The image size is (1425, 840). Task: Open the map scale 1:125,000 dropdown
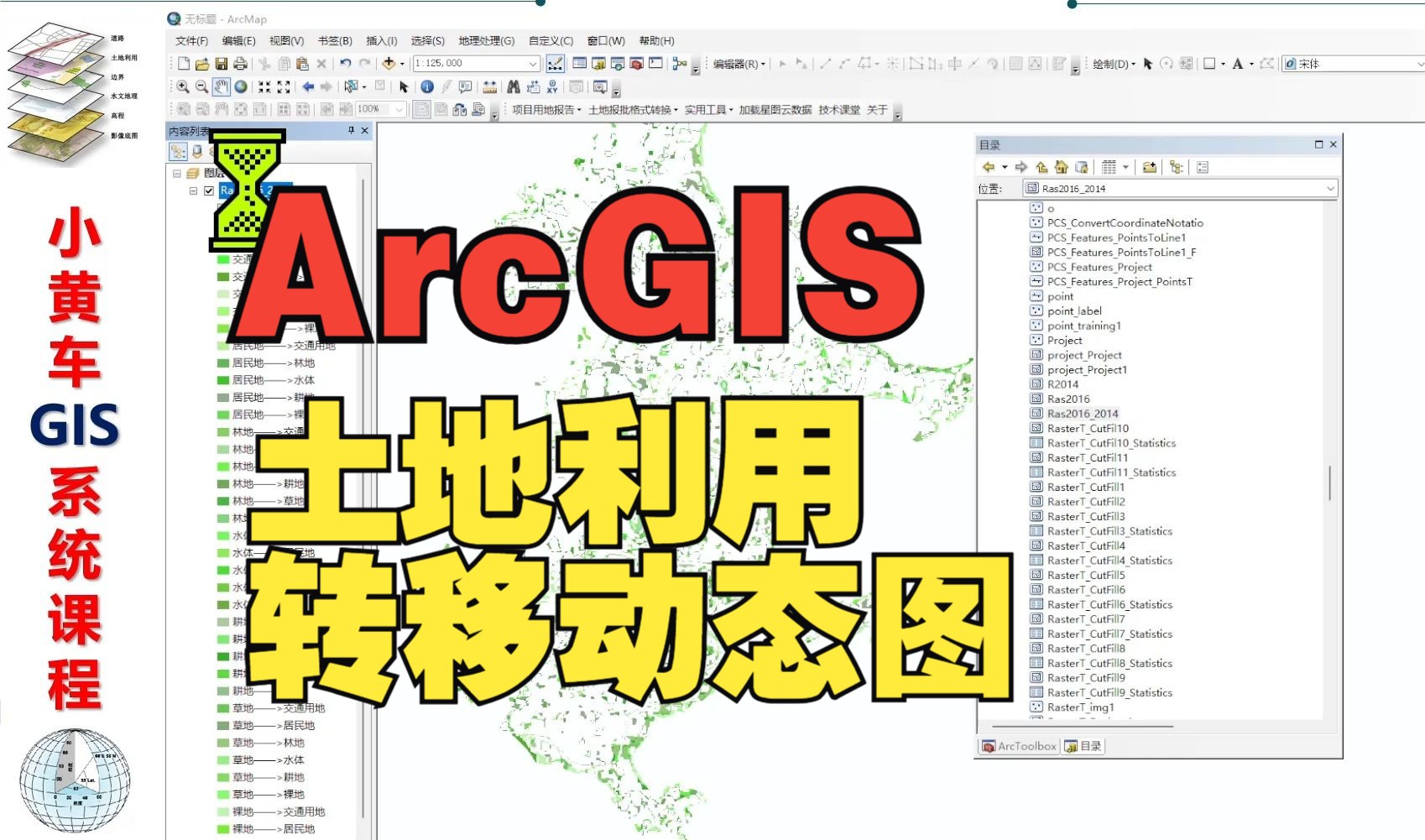point(533,64)
